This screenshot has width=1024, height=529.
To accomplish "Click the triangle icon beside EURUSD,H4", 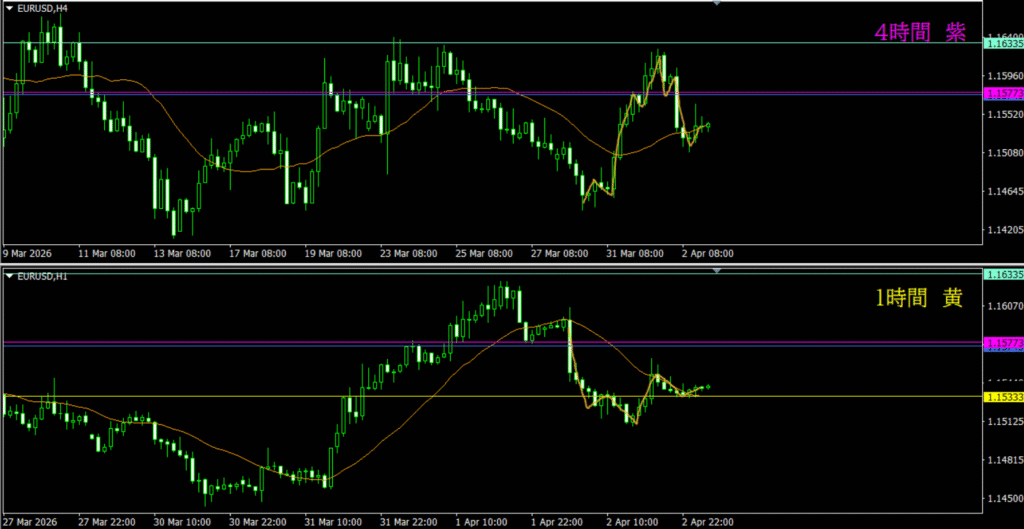I will 9,8.
